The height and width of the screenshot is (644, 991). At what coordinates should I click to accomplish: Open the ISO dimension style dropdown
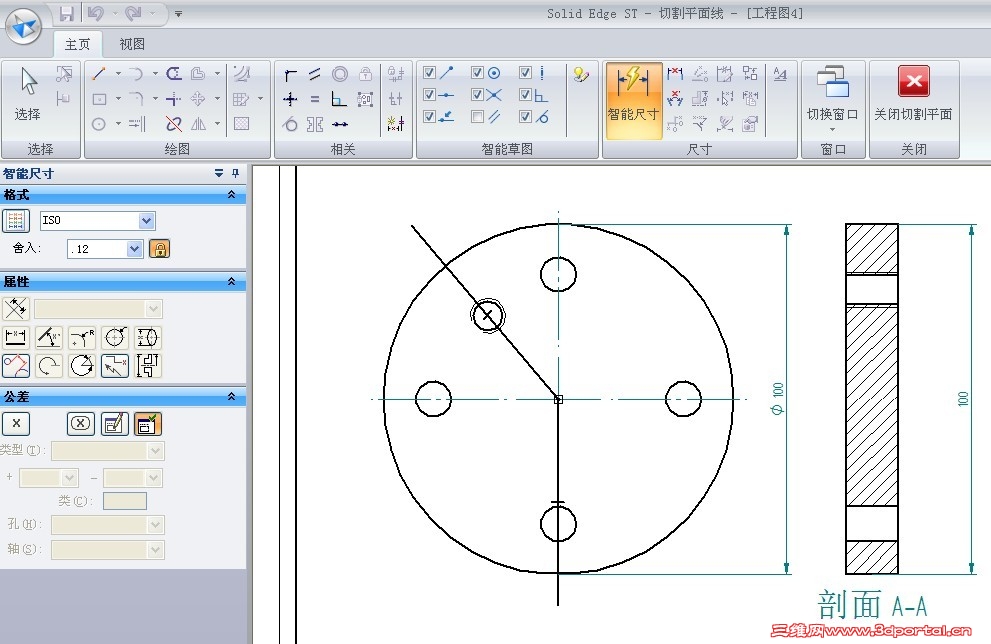[147, 221]
